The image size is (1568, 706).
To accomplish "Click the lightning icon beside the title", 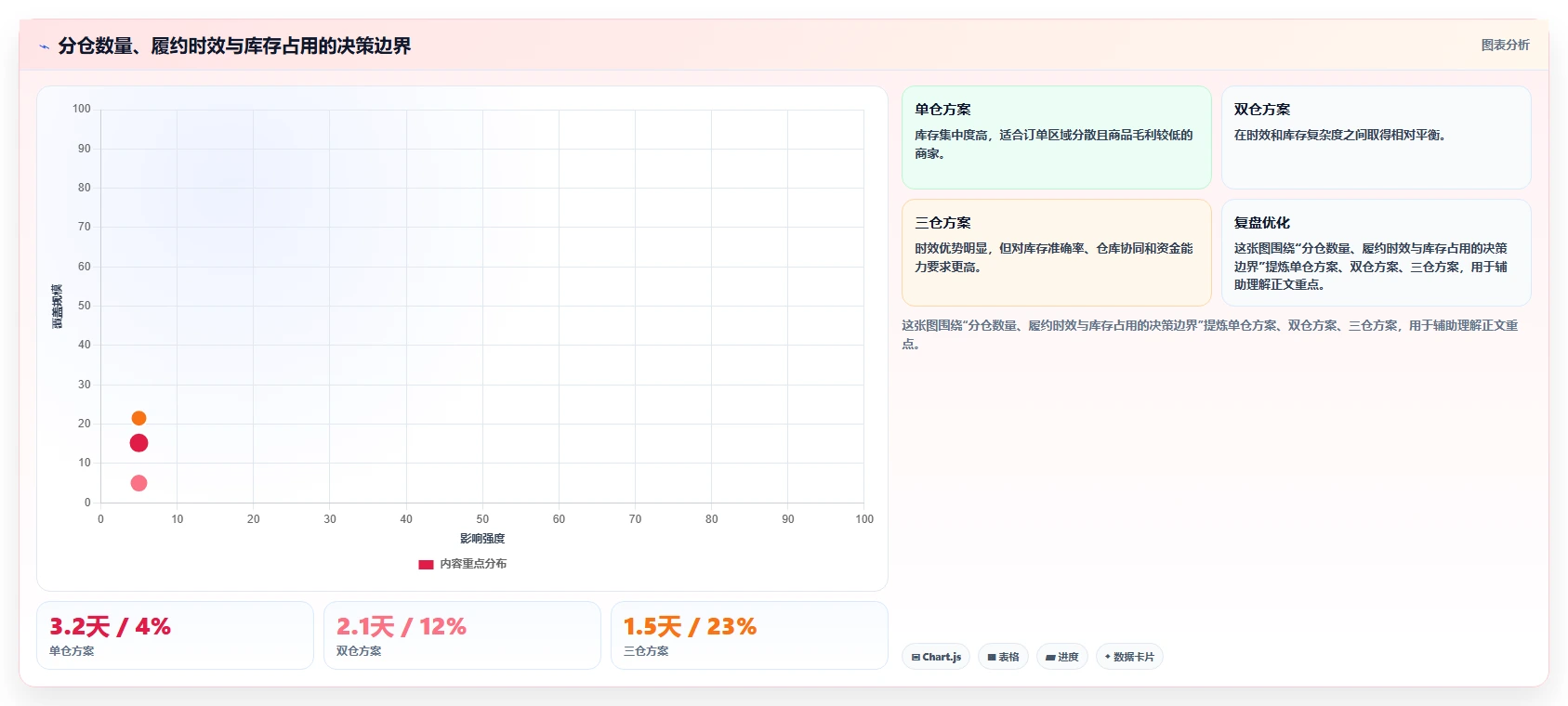I will [x=44, y=46].
